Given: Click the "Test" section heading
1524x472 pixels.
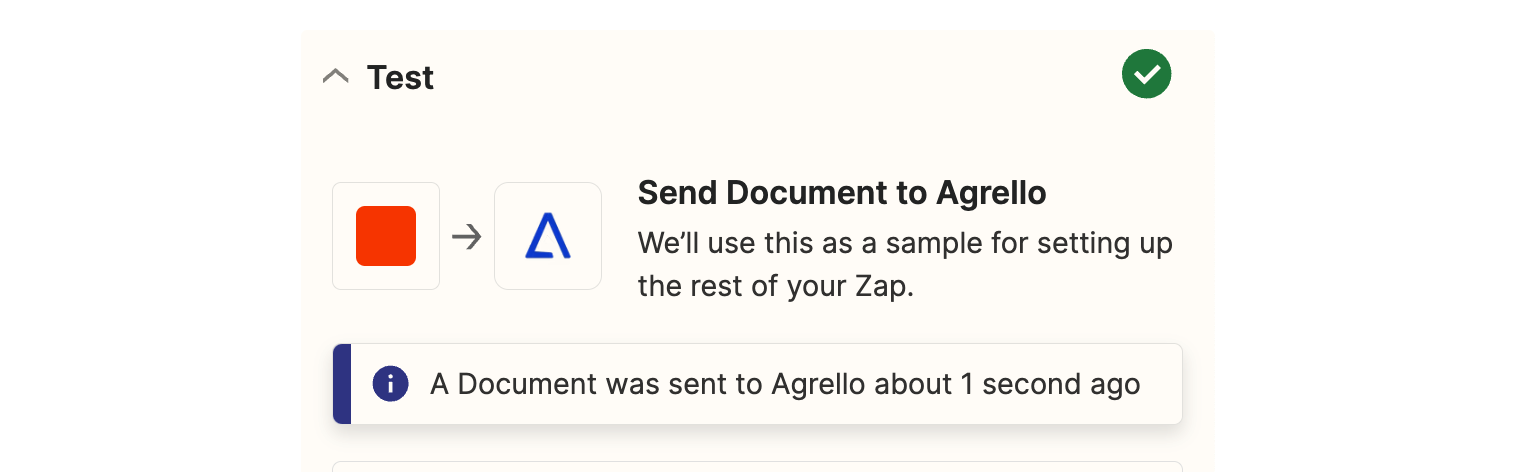Looking at the screenshot, I should (400, 77).
